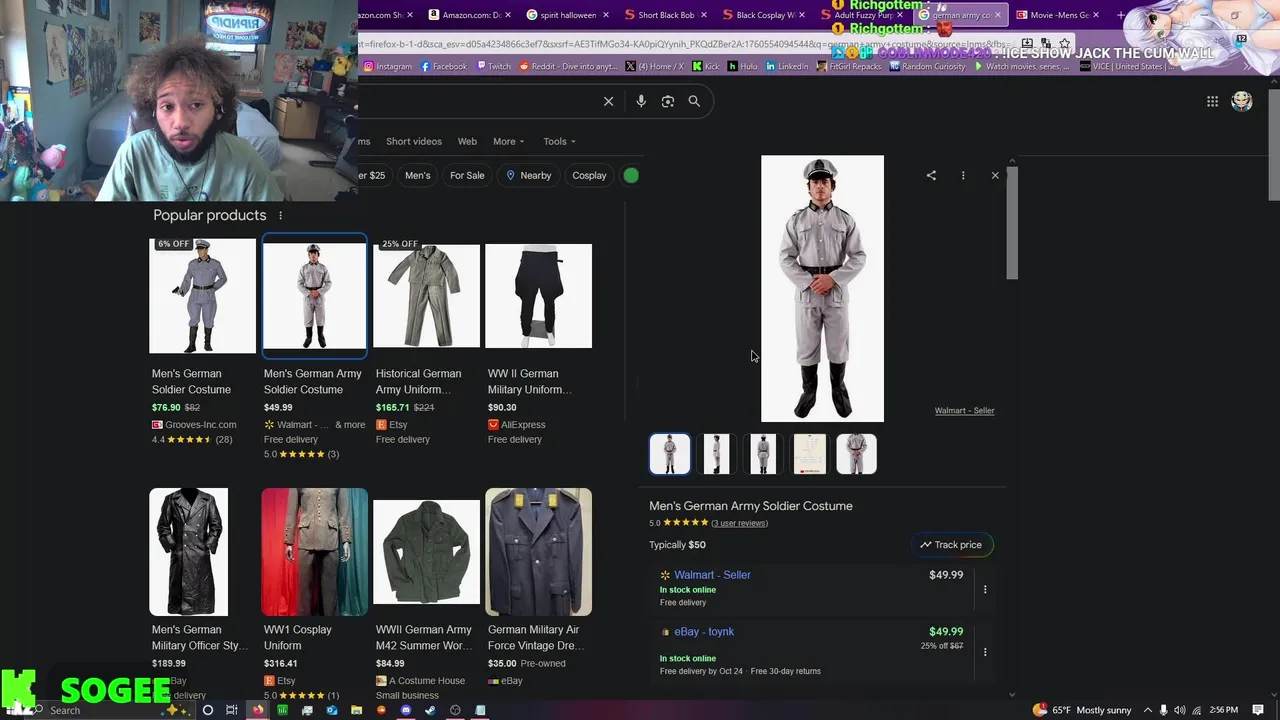Open the 3 user reviews link
Screen dimensions: 1280x720
pyautogui.click(x=739, y=523)
